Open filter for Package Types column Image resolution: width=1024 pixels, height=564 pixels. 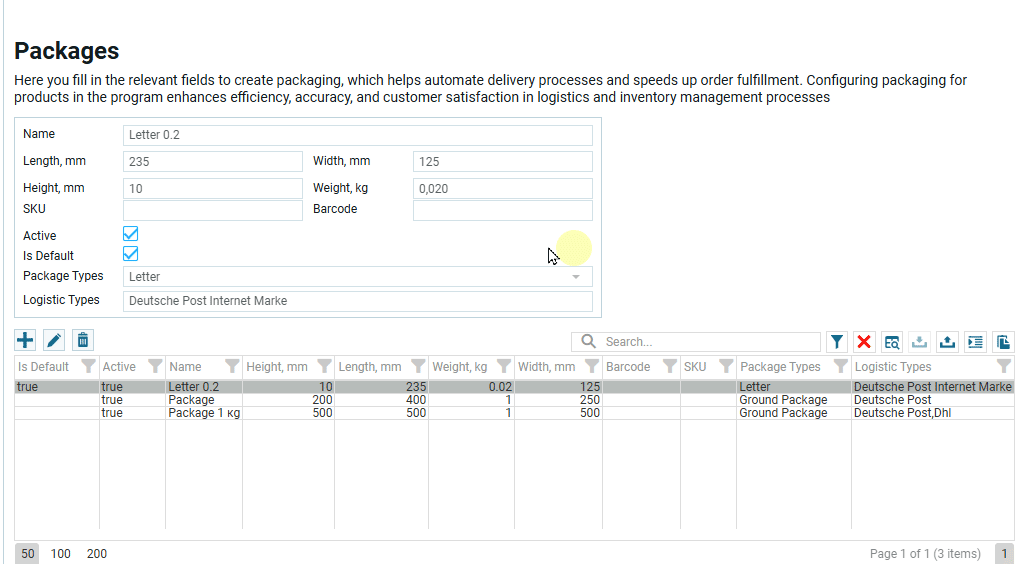[x=841, y=367]
